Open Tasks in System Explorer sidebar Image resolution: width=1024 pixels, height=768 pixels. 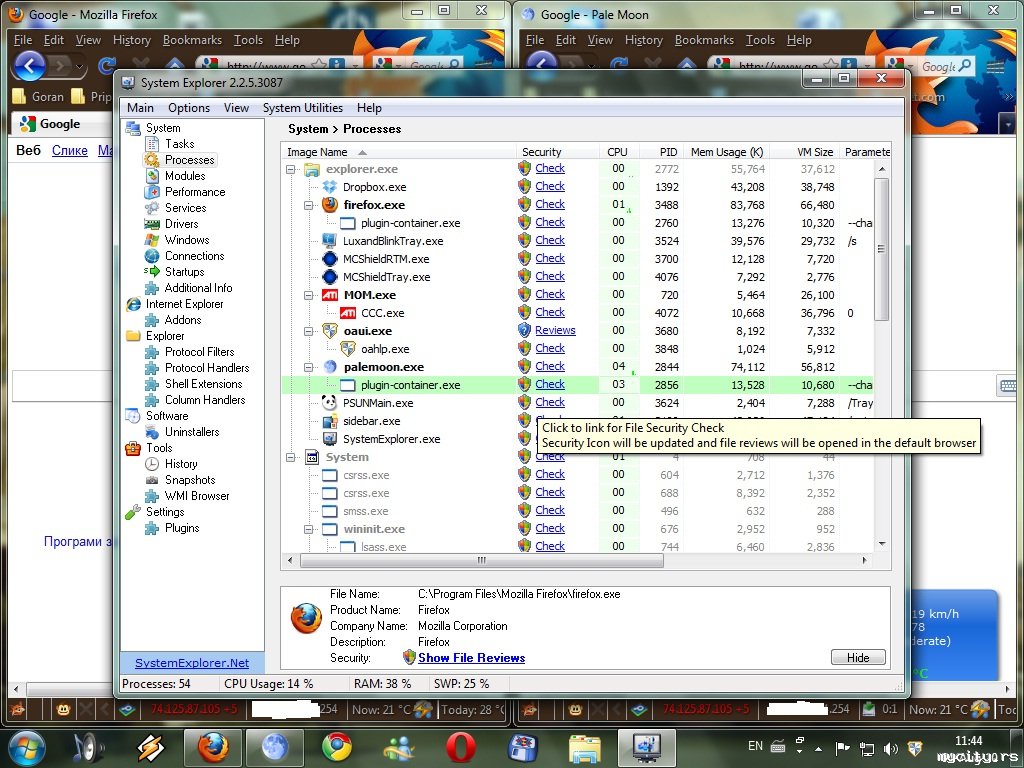(179, 144)
